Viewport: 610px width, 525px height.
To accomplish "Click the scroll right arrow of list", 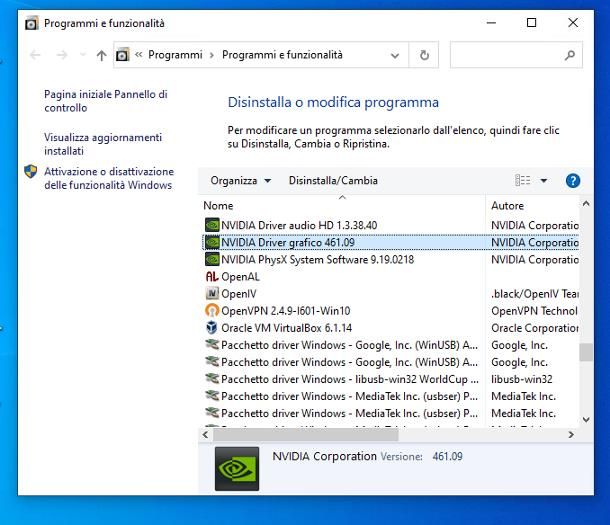I will (x=571, y=435).
